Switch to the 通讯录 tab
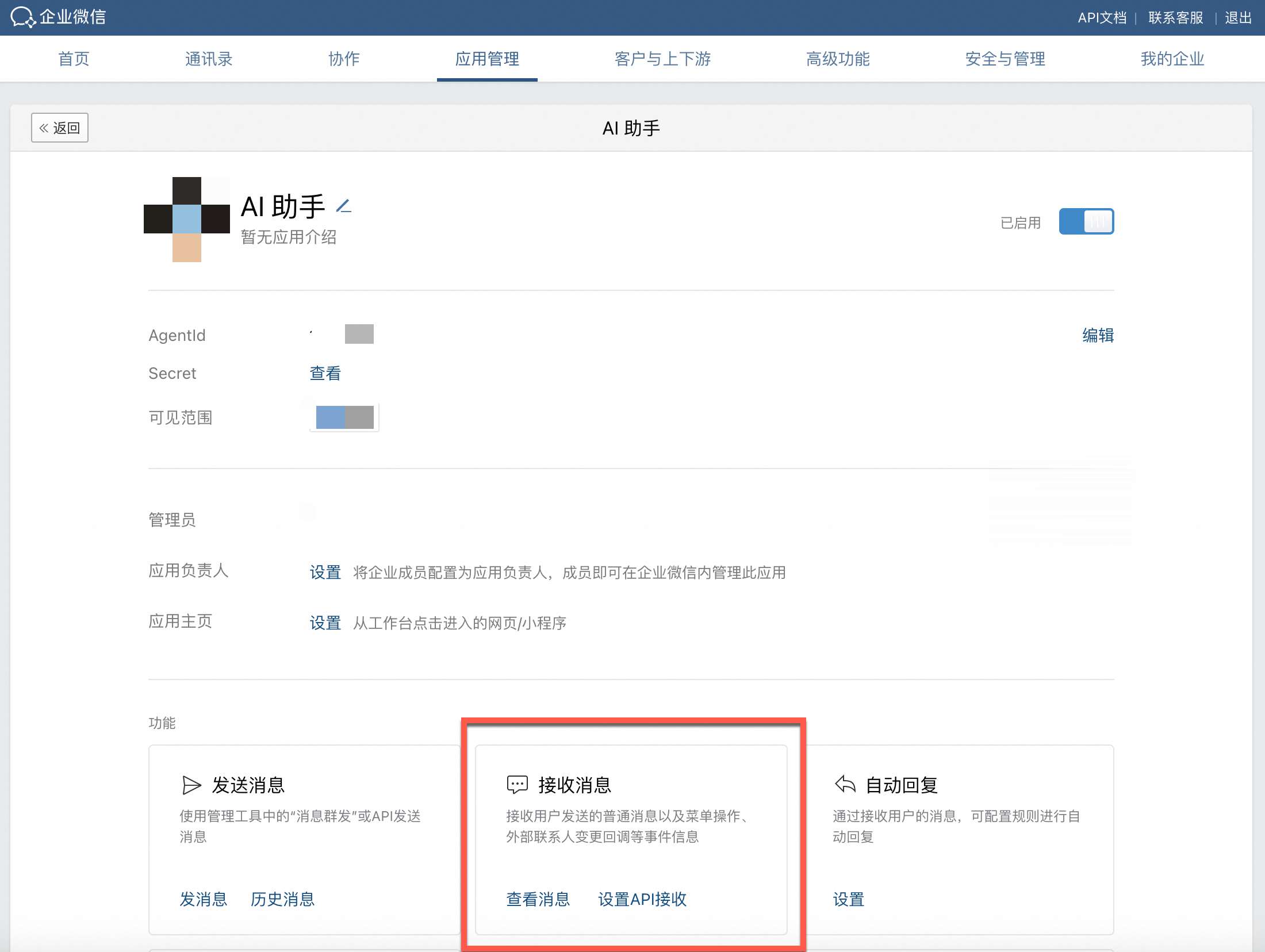 pos(209,59)
